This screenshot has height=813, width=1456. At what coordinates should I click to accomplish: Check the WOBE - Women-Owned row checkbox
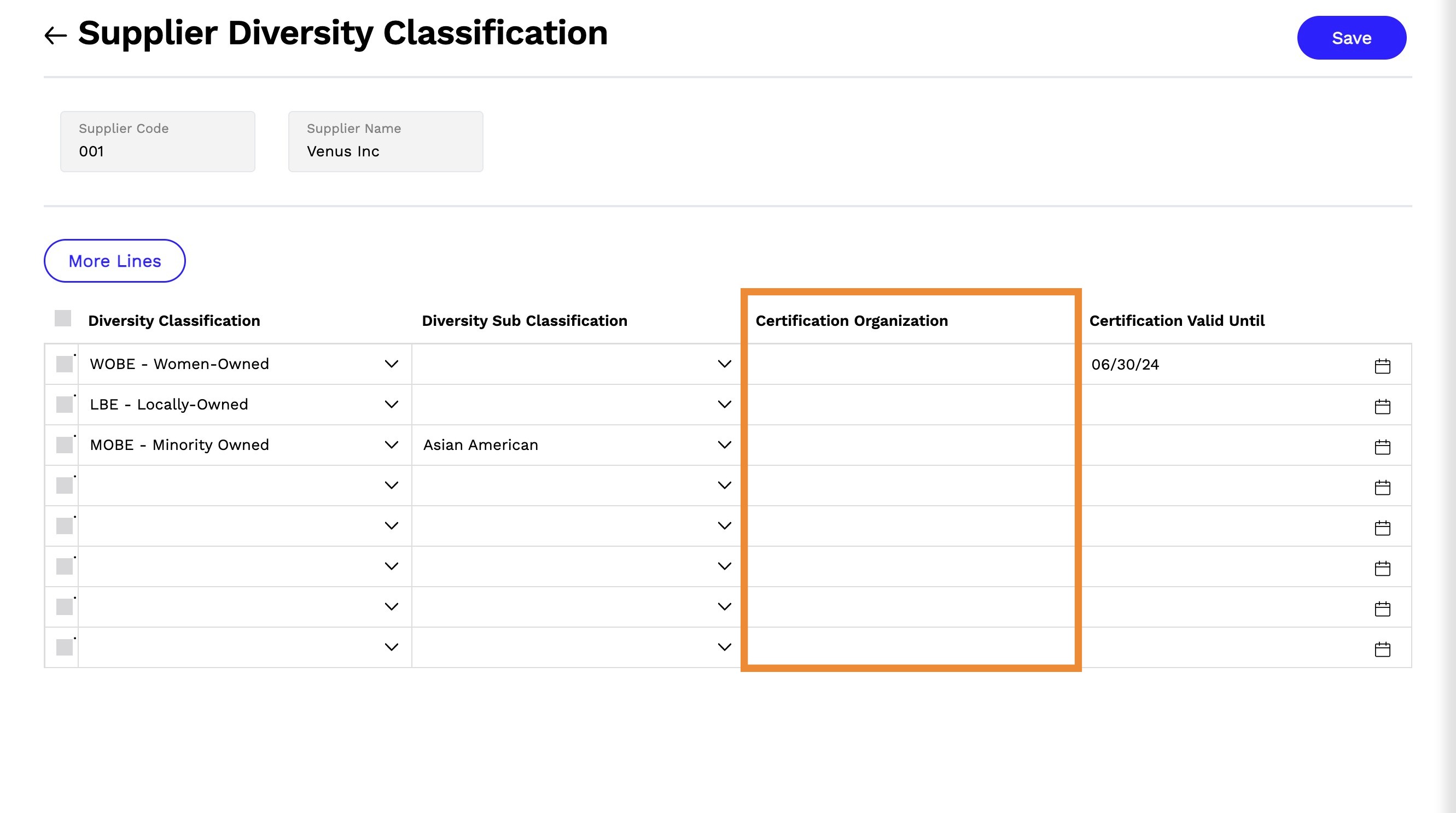coord(65,364)
